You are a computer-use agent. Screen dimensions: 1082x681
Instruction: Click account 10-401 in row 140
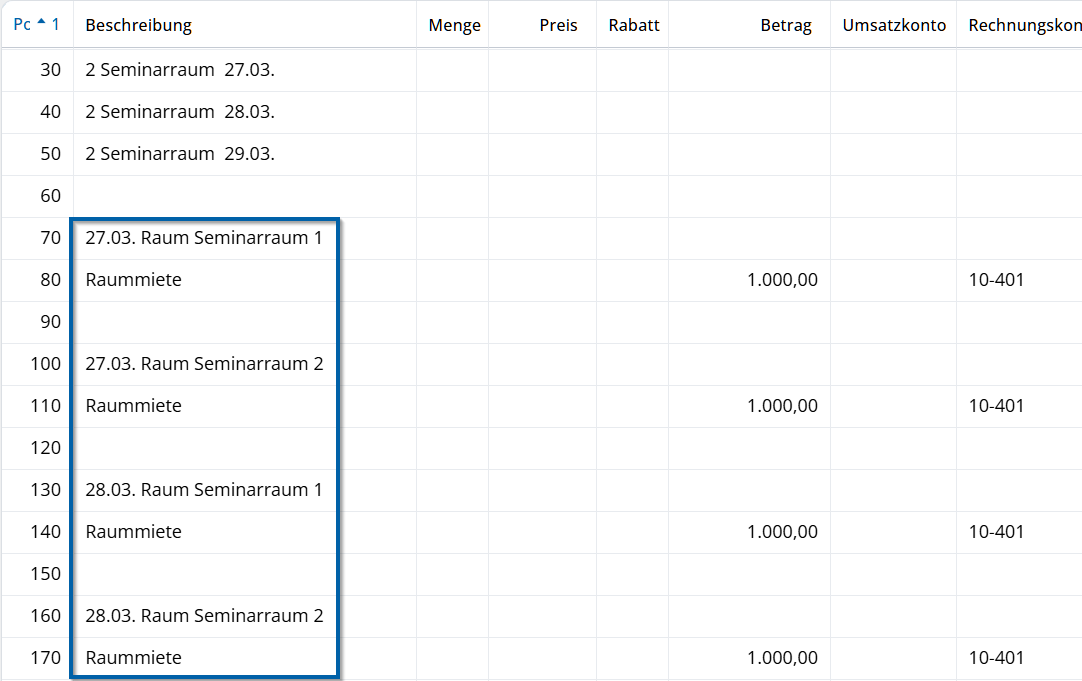point(996,532)
